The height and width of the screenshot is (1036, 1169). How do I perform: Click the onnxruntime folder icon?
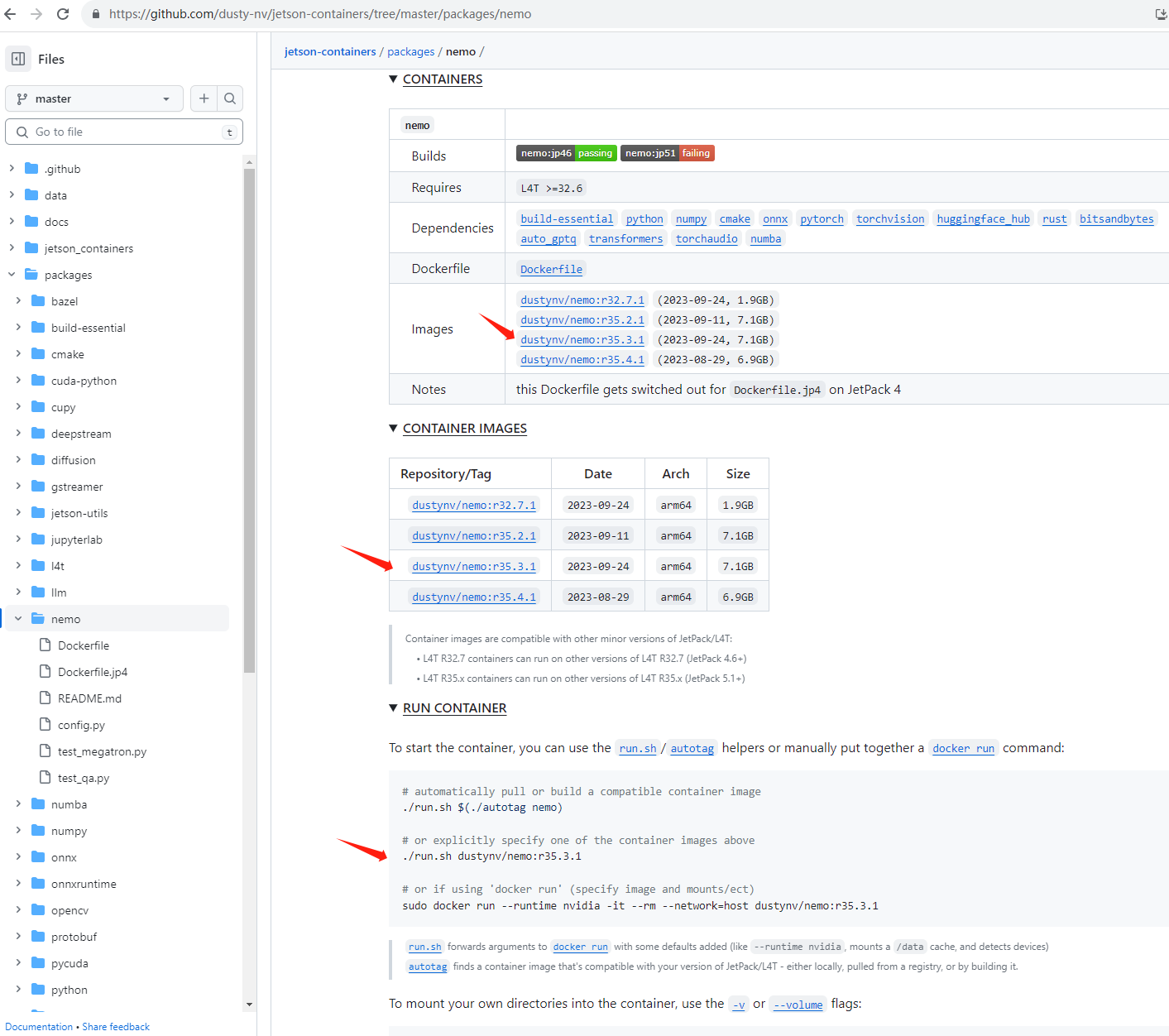[x=38, y=883]
